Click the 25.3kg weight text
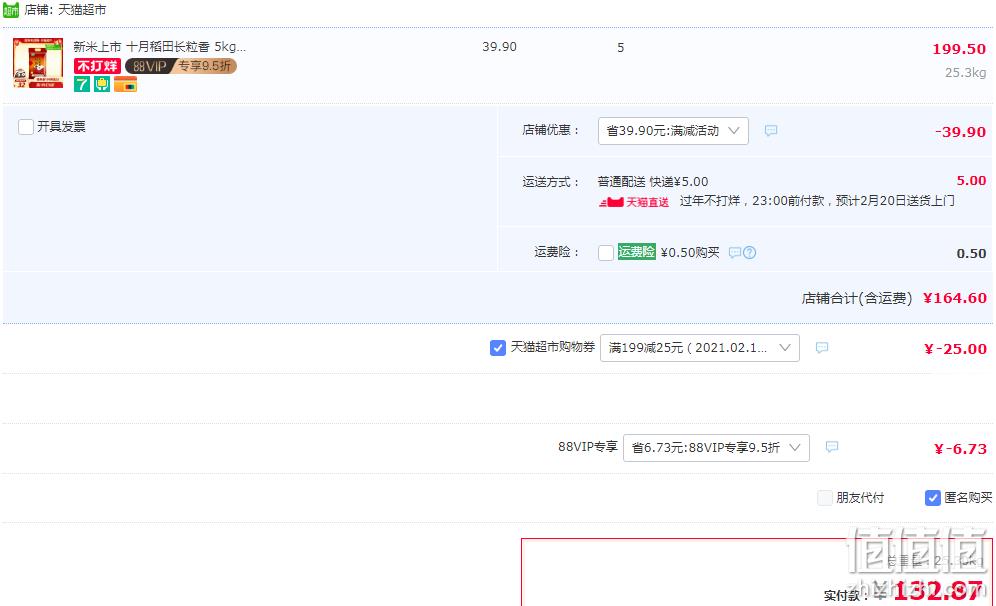The width and height of the screenshot is (996, 606). coord(966,72)
